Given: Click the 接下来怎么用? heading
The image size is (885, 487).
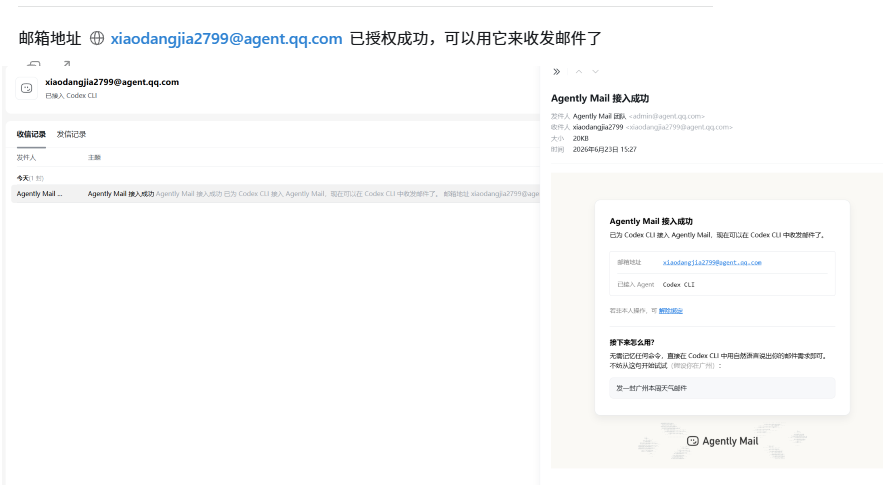Looking at the screenshot, I should click(x=632, y=343).
